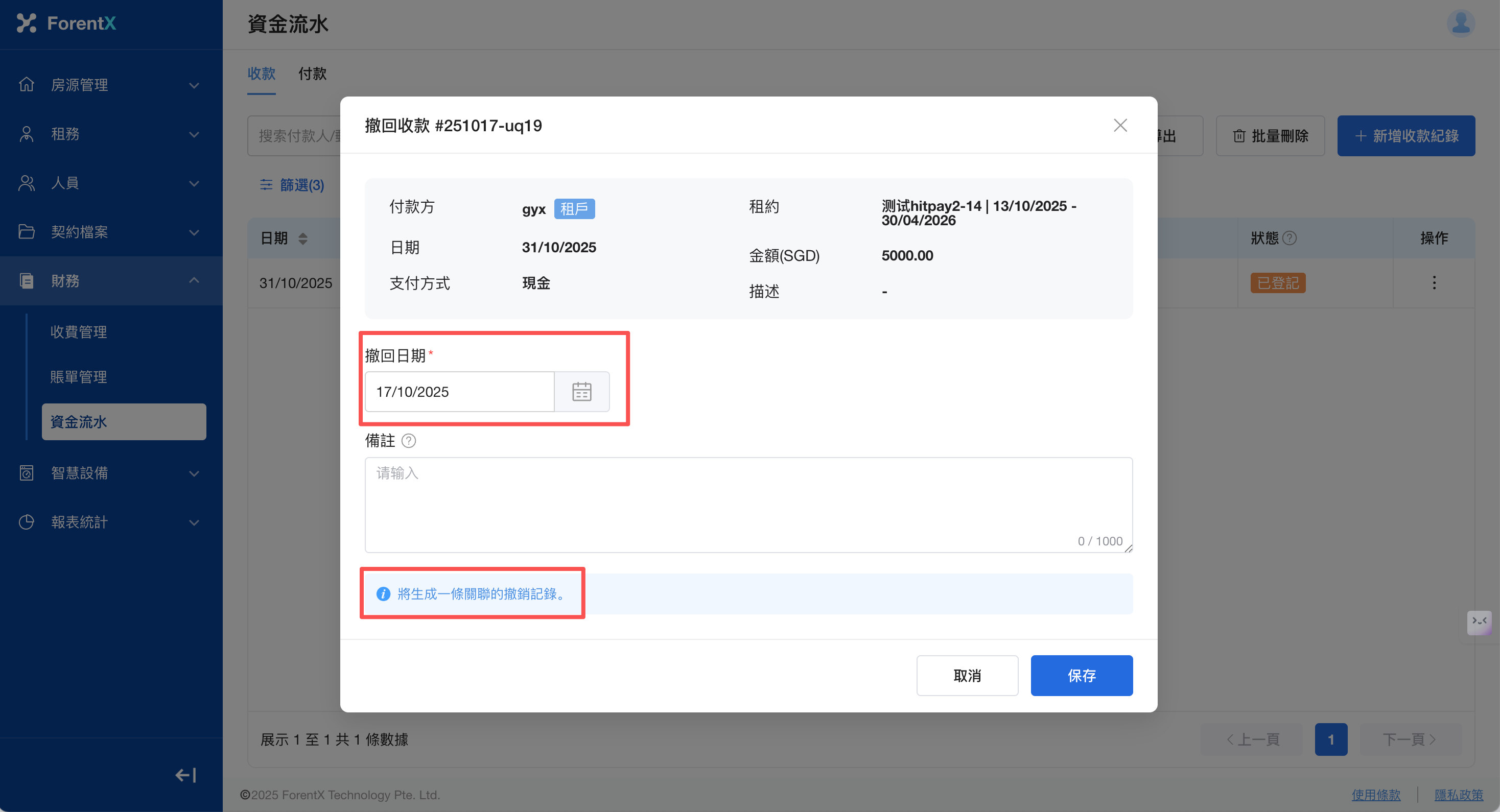The height and width of the screenshot is (812, 1500).
Task: Sort table by 日期 column
Action: click(x=303, y=238)
